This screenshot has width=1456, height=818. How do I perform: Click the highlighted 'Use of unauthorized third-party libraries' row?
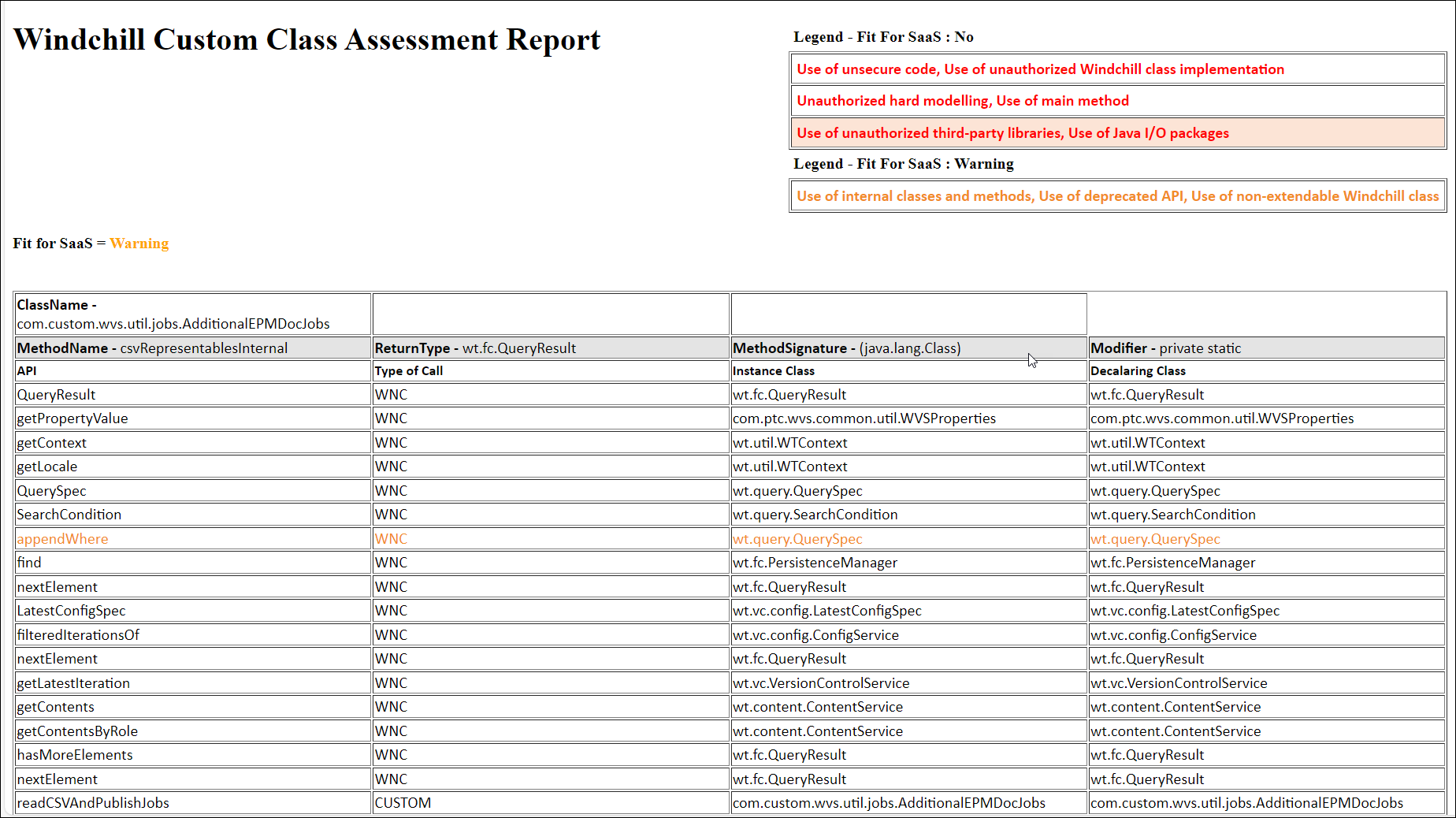point(1117,133)
